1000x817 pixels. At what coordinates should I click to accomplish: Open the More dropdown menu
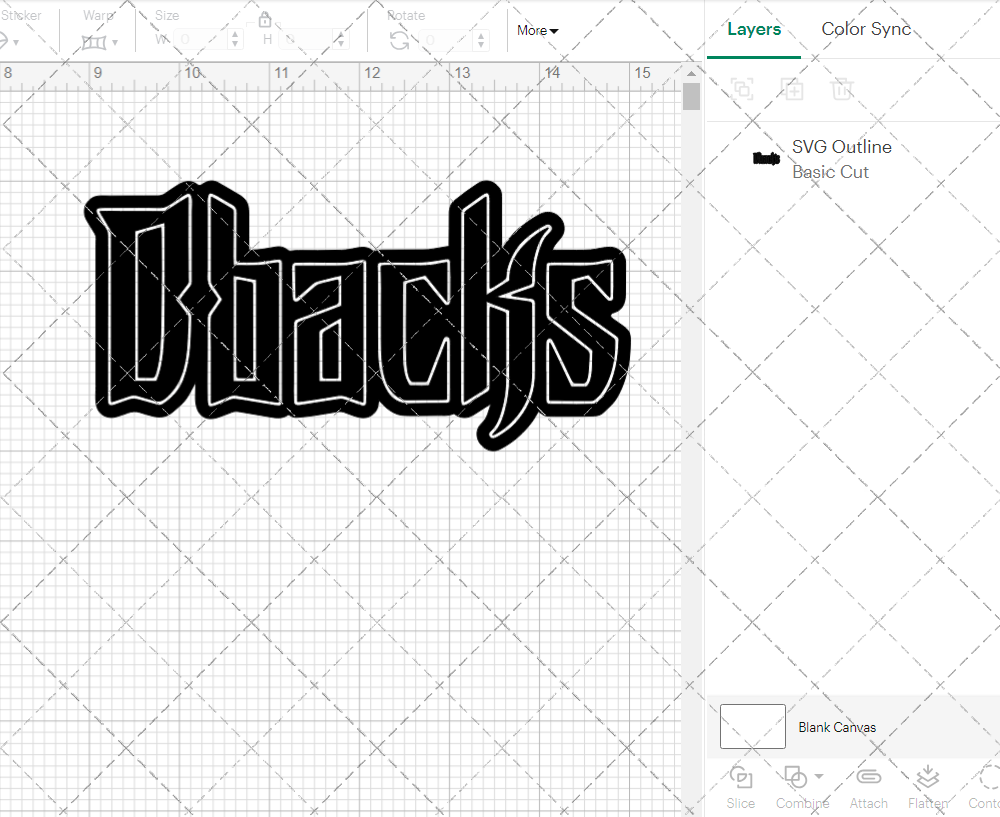[x=537, y=30]
